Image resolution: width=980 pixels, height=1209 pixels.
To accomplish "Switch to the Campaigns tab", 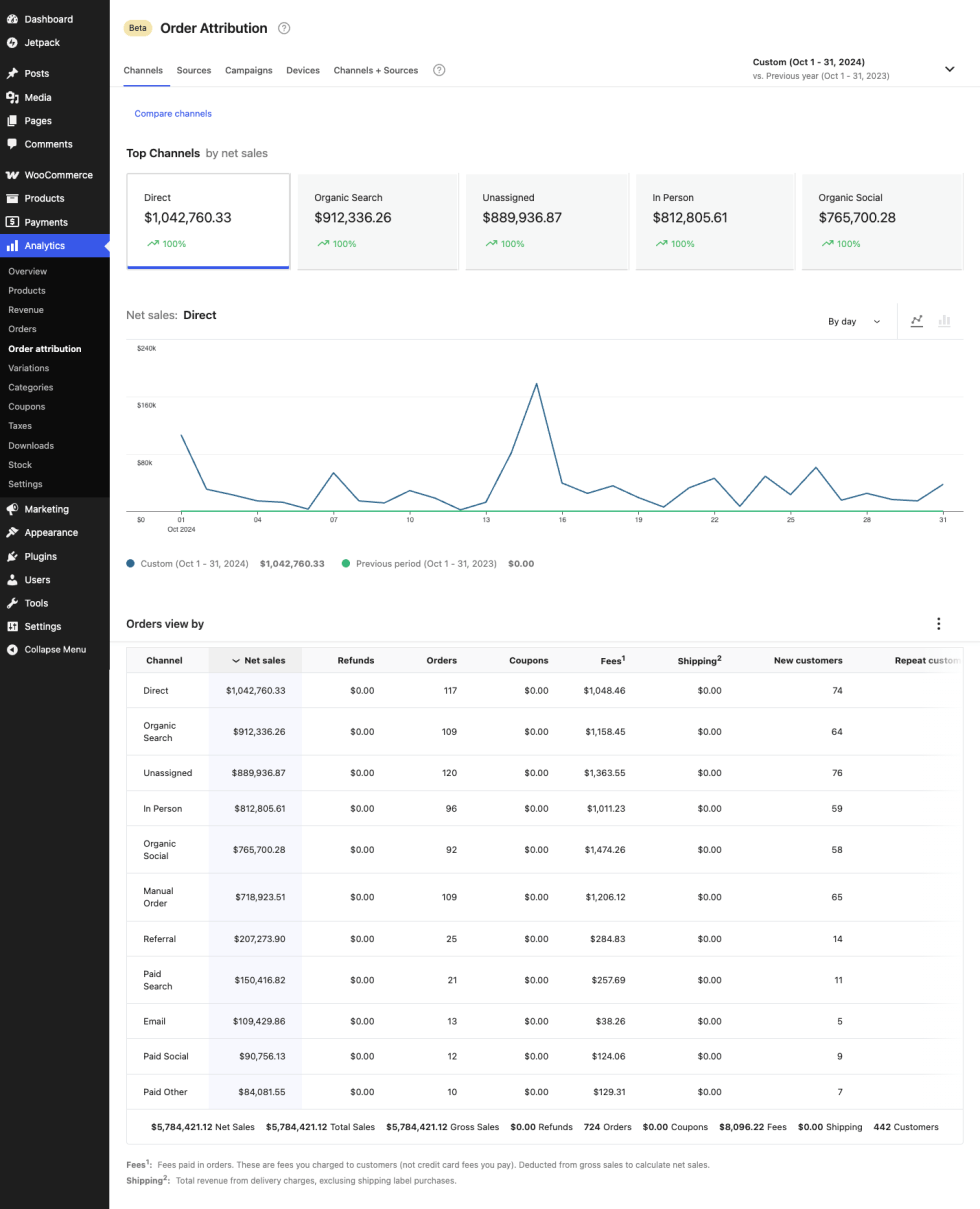I will [248, 71].
